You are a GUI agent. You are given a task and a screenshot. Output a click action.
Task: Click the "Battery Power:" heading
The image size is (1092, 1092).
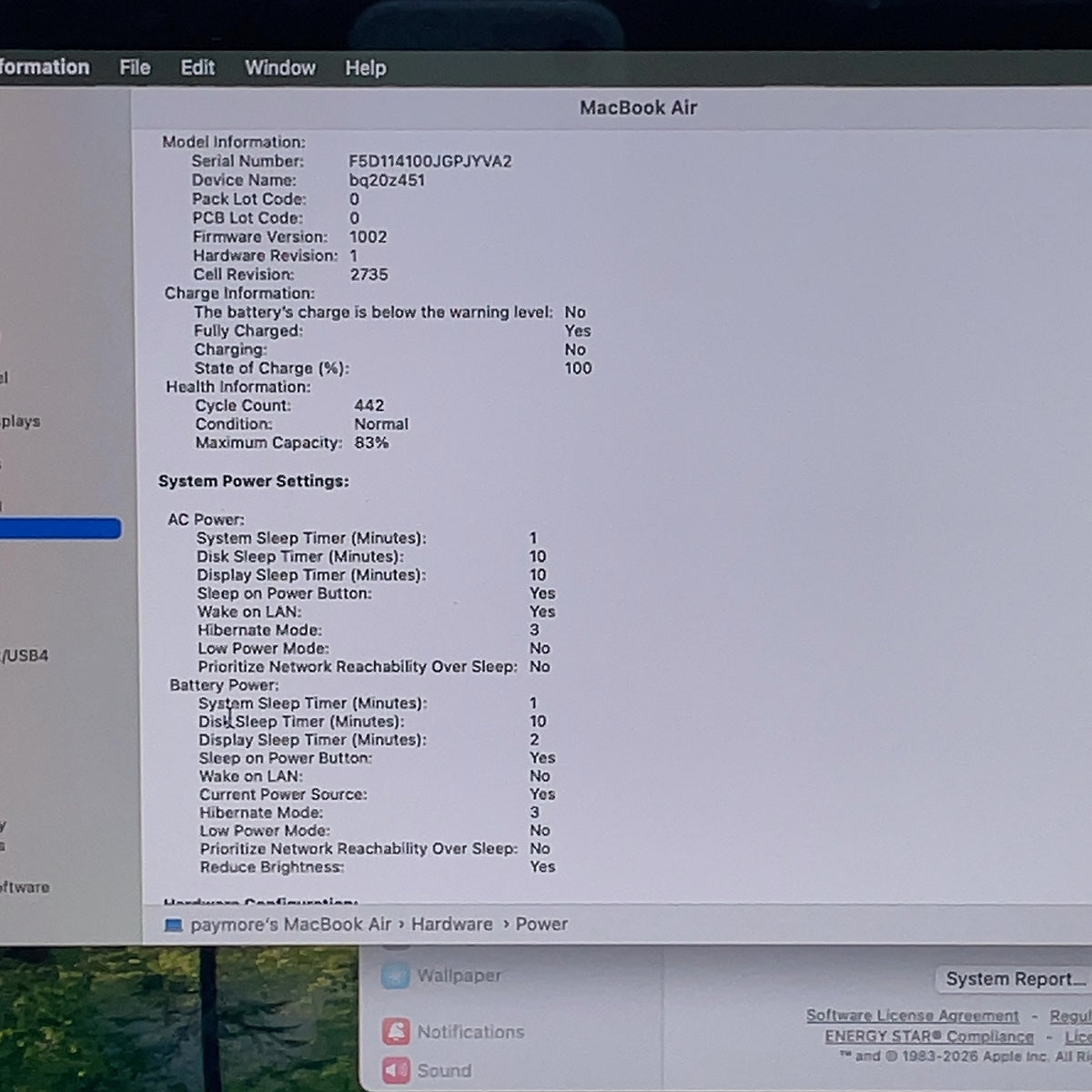tap(224, 685)
